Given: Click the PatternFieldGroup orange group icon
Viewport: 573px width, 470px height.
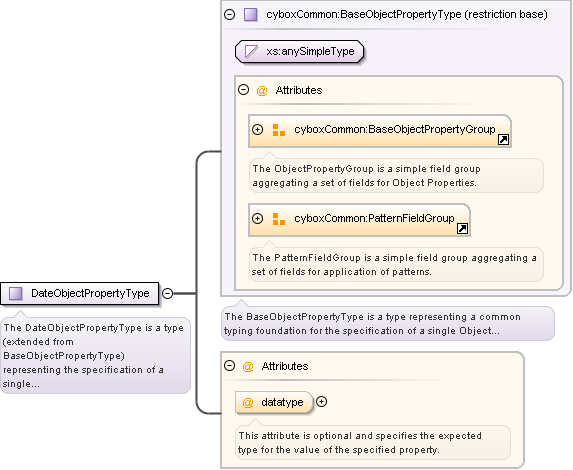Looking at the screenshot, I should [x=279, y=219].
